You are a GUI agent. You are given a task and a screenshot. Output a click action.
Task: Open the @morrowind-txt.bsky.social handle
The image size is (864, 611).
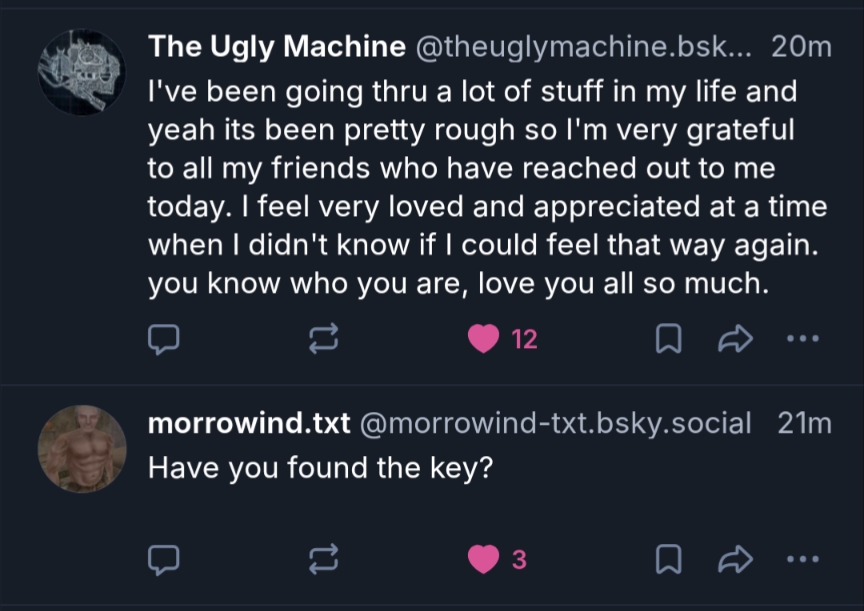[554, 423]
